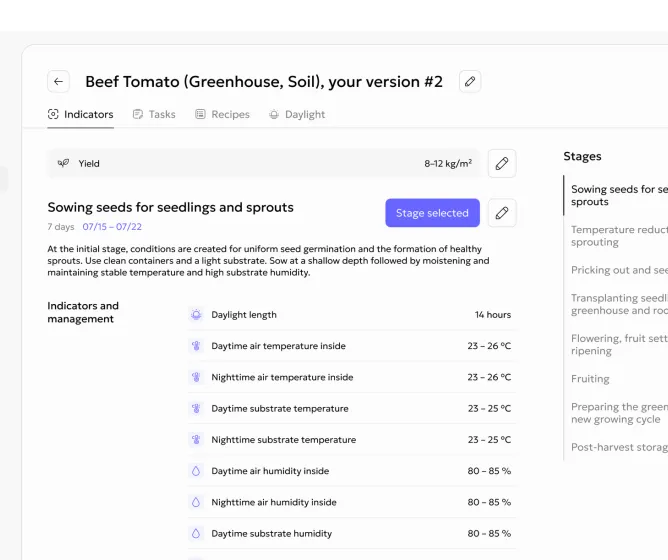This screenshot has height=560, width=668.
Task: Open the Recipes tab
Action: pos(222,114)
